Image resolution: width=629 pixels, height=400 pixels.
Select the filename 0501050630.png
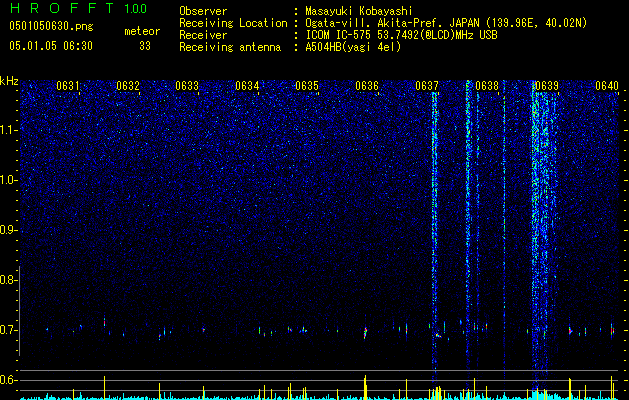pos(51,27)
